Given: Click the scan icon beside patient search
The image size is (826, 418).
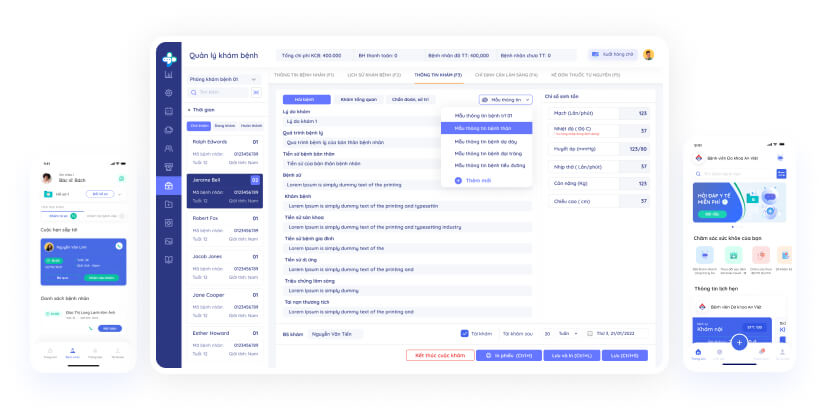Looking at the screenshot, I should 256,92.
